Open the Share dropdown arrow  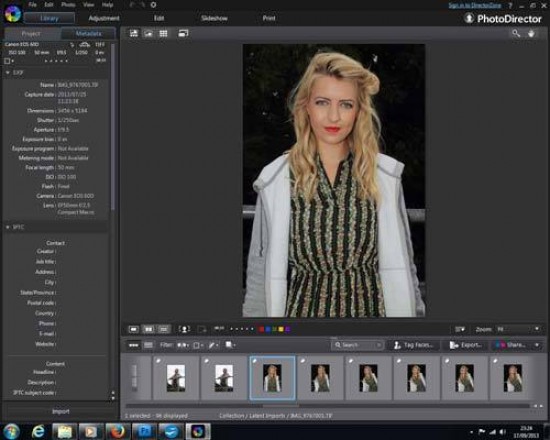537,345
